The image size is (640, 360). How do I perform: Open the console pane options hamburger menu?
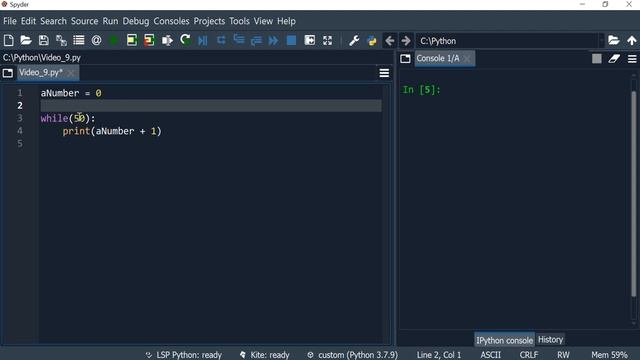tap(632, 58)
